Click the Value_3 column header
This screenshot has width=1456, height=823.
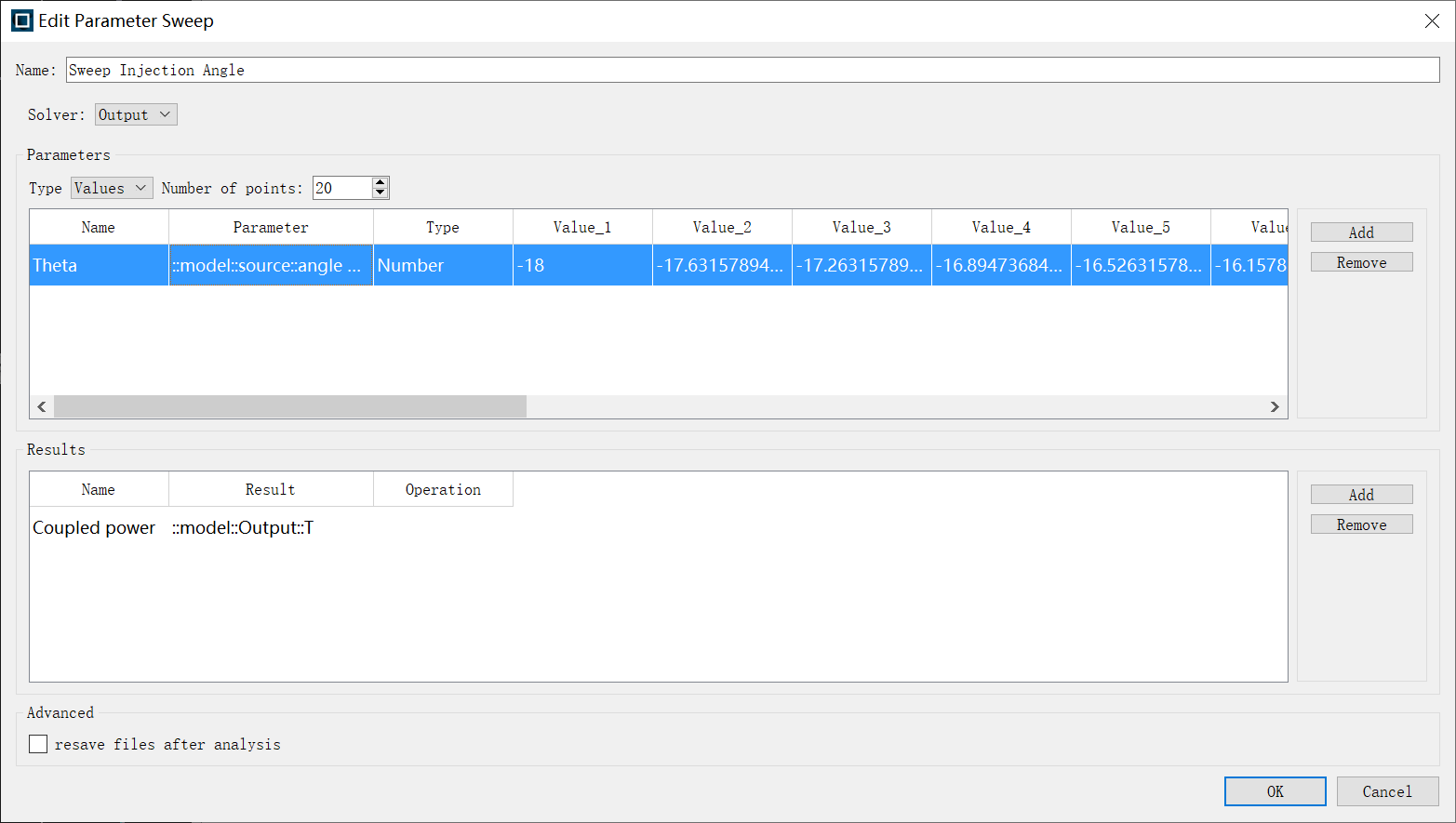click(862, 227)
